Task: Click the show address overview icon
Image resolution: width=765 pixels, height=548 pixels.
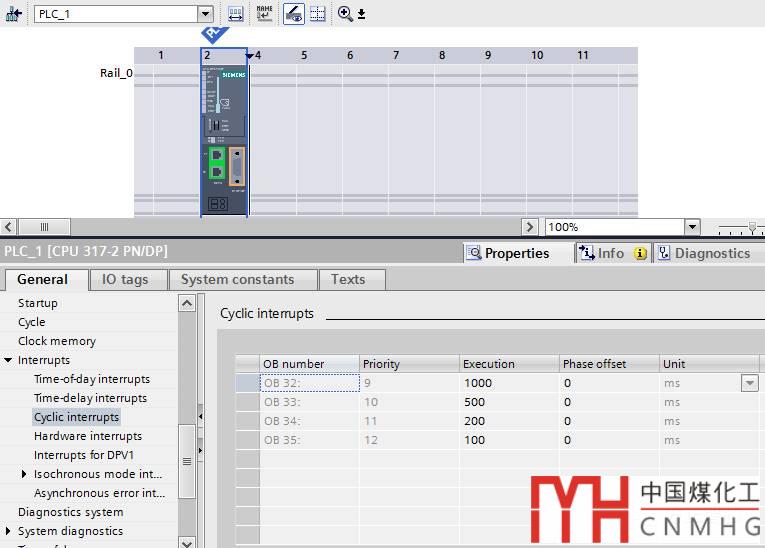Action: pyautogui.click(x=235, y=14)
